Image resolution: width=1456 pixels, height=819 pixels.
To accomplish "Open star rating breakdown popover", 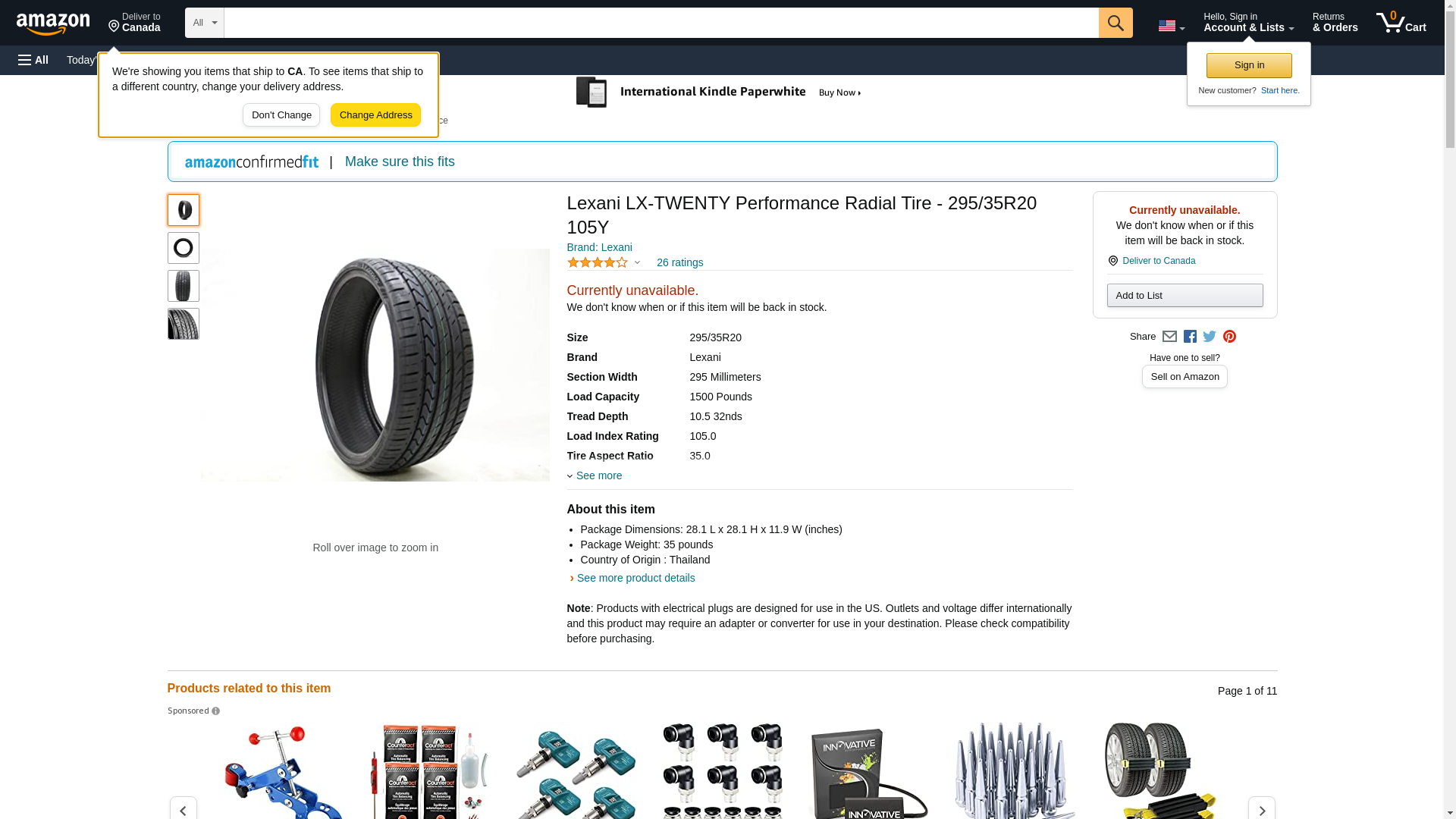I will (604, 262).
